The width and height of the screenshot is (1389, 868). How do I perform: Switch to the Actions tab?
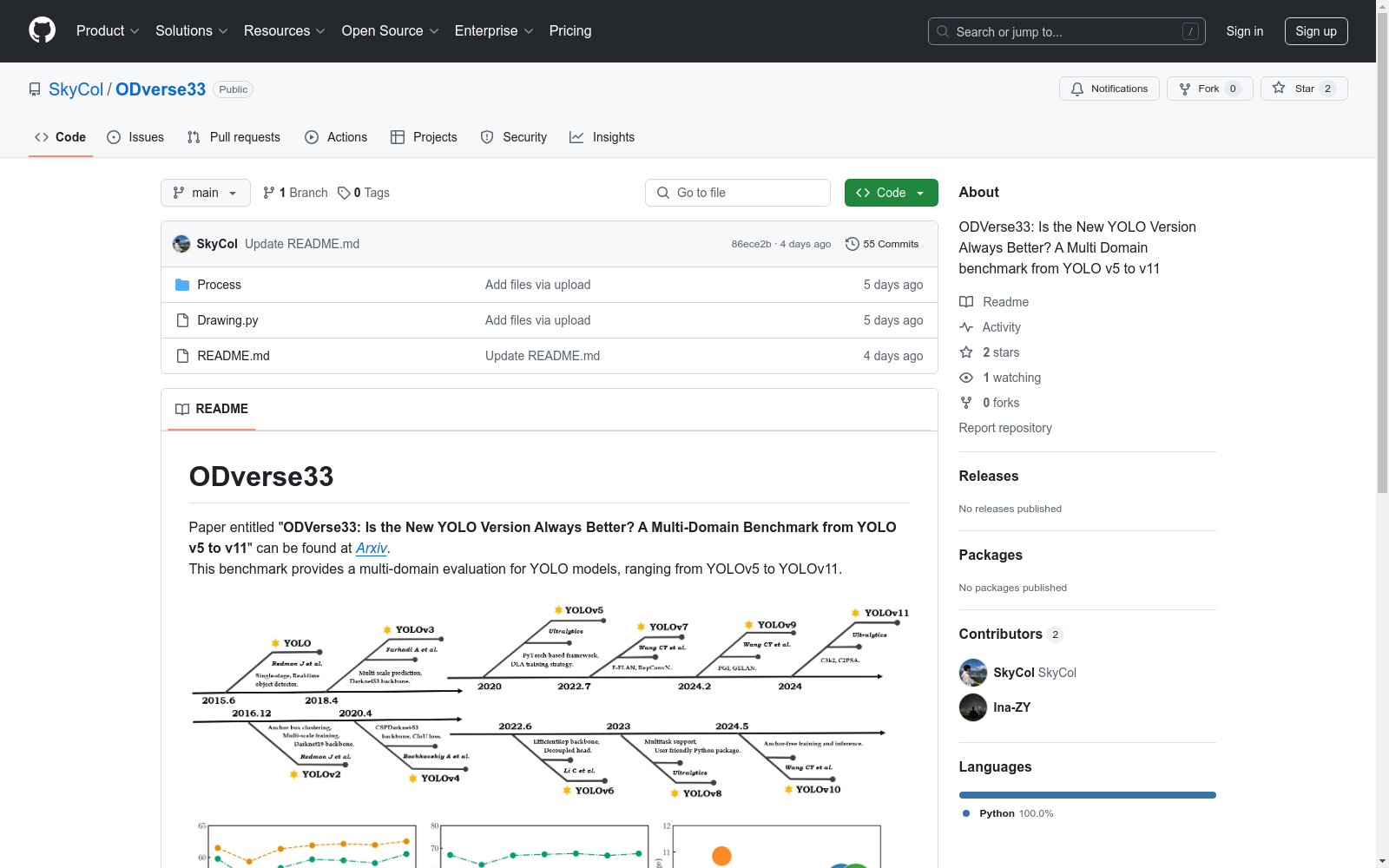(x=336, y=137)
